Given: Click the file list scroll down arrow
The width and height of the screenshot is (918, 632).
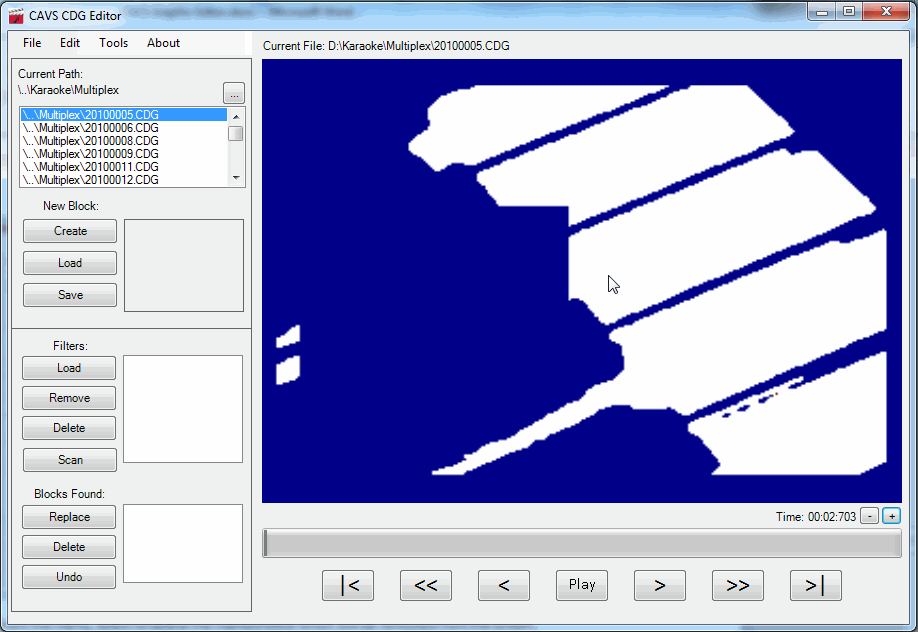Looking at the screenshot, I should [236, 177].
